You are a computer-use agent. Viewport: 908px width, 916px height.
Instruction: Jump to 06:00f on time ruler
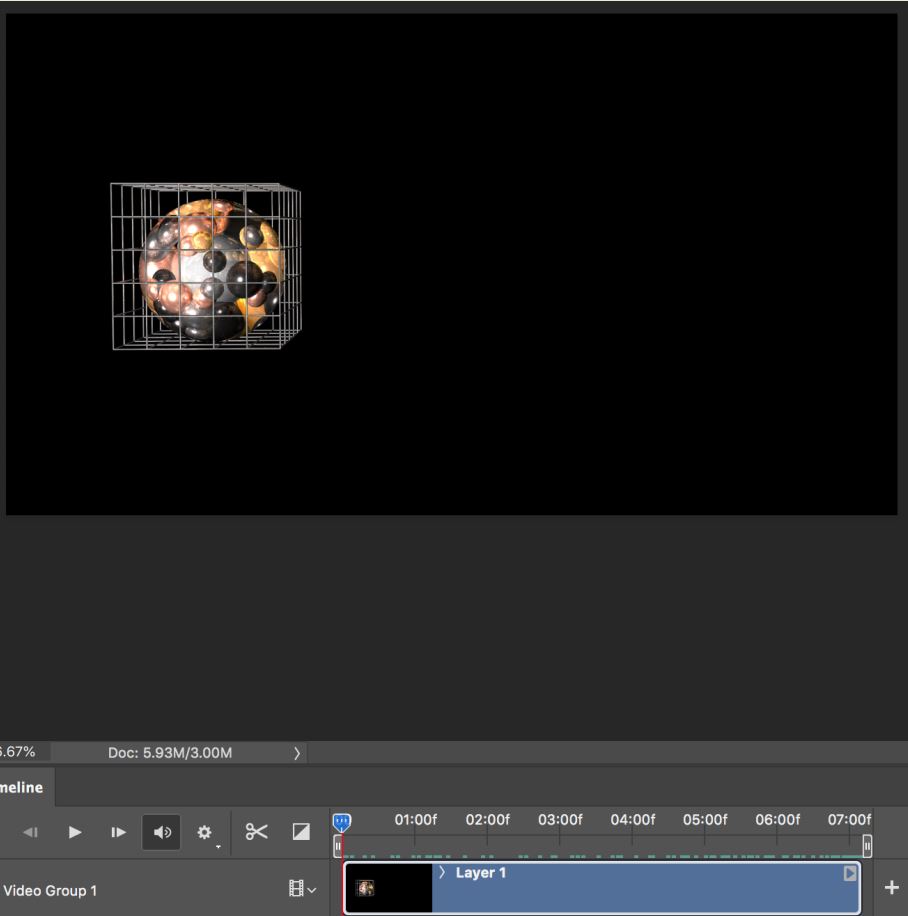[777, 820]
